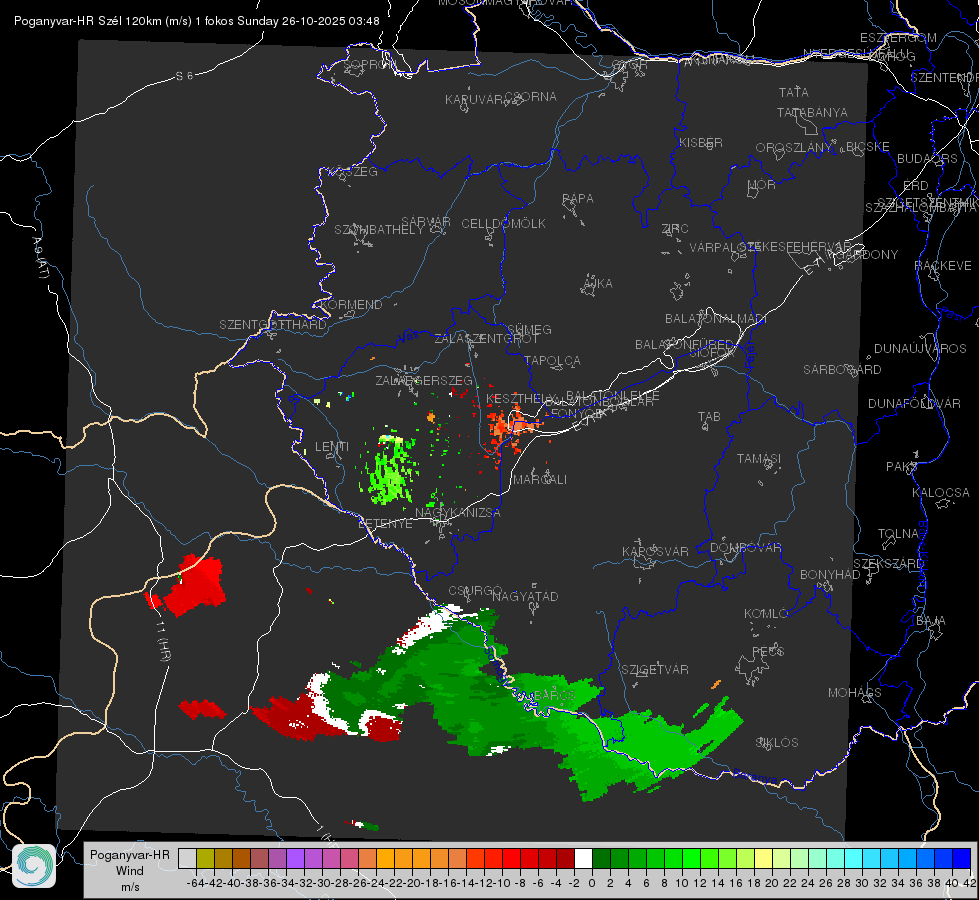
Task: Click the light gray swatch at legend start
Action: 187,858
